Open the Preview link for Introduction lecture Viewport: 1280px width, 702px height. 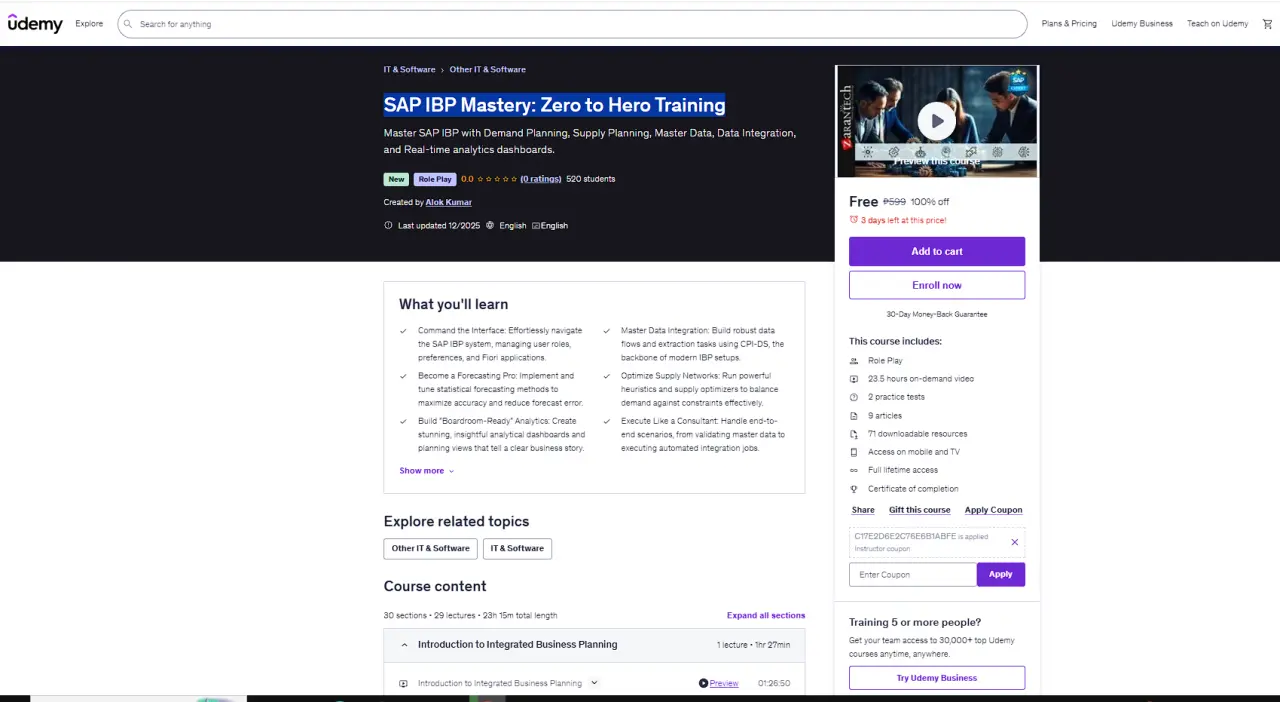pos(724,684)
